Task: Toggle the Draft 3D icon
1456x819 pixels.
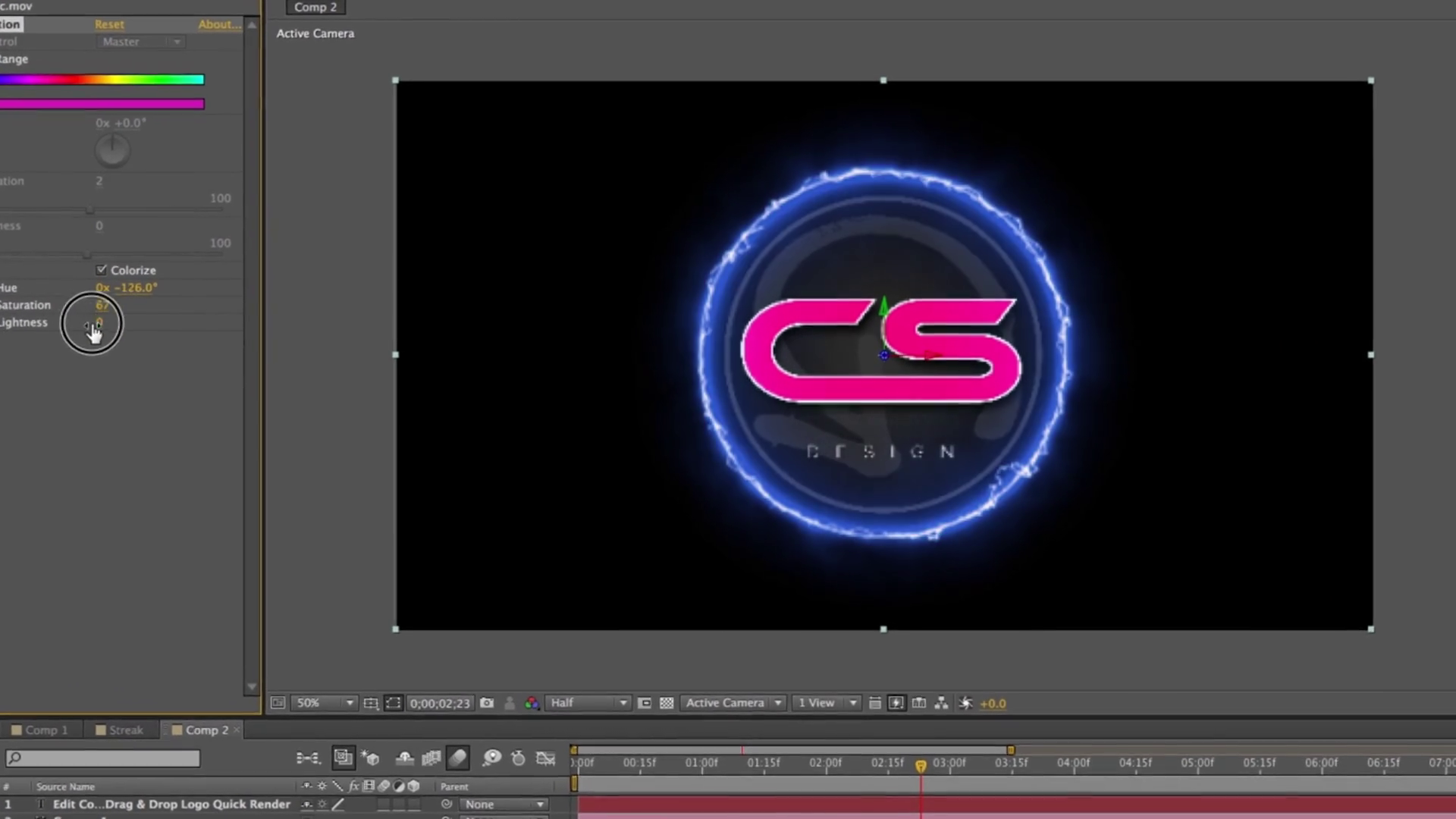Action: click(x=371, y=758)
